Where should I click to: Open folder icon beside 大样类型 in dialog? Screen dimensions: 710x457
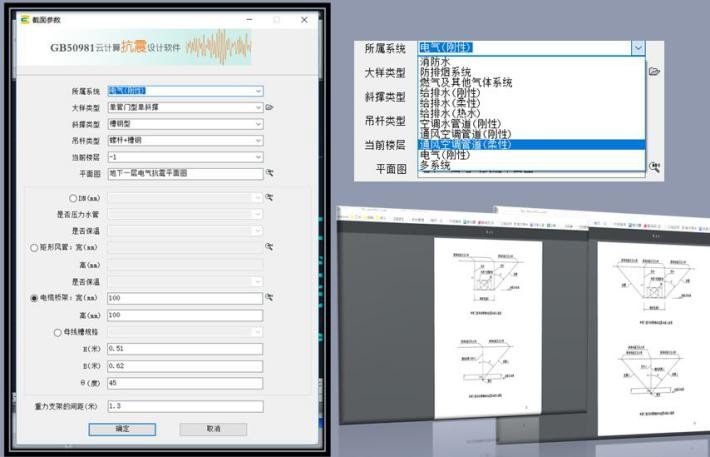coord(269,107)
